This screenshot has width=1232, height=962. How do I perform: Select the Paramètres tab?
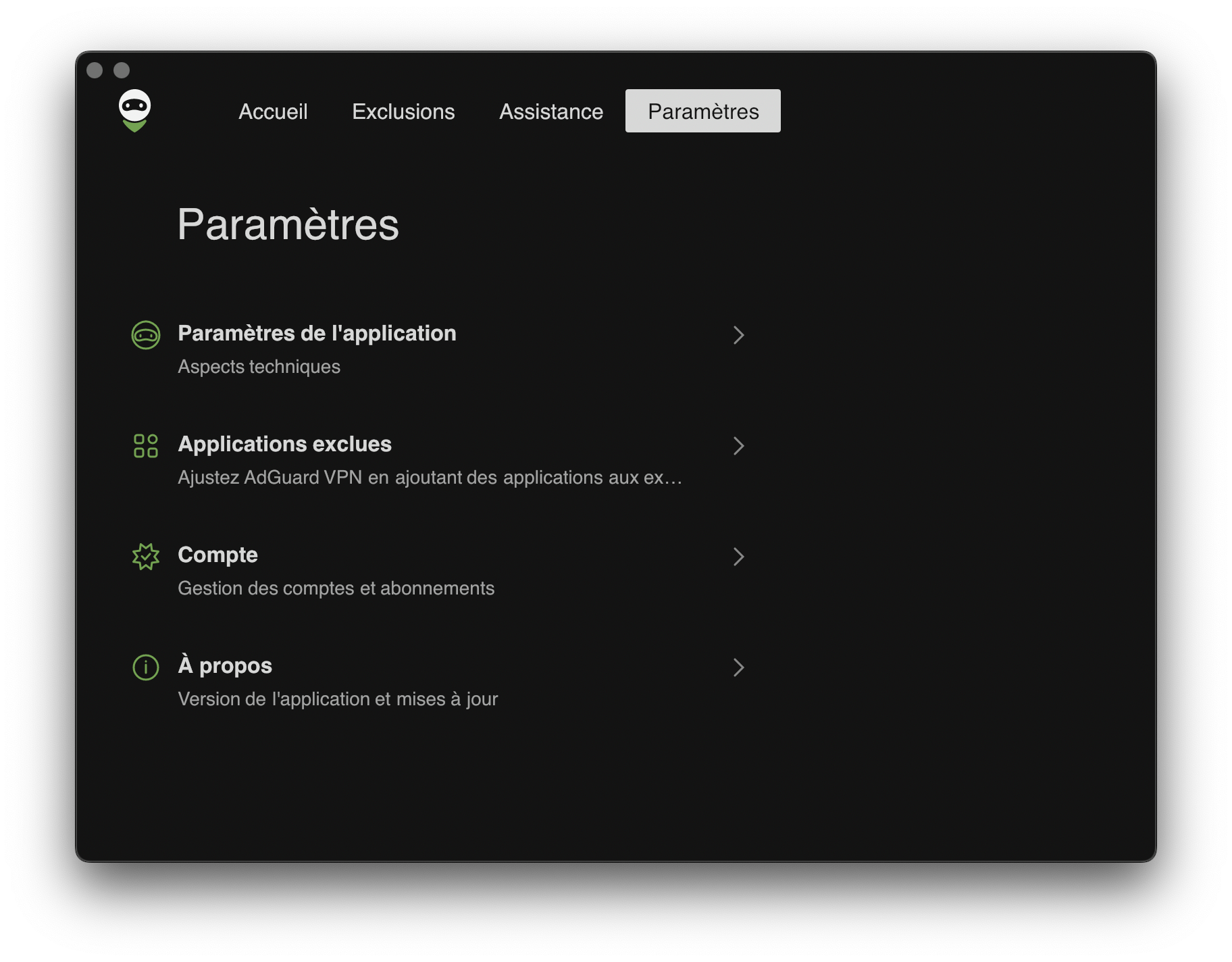[x=703, y=111]
